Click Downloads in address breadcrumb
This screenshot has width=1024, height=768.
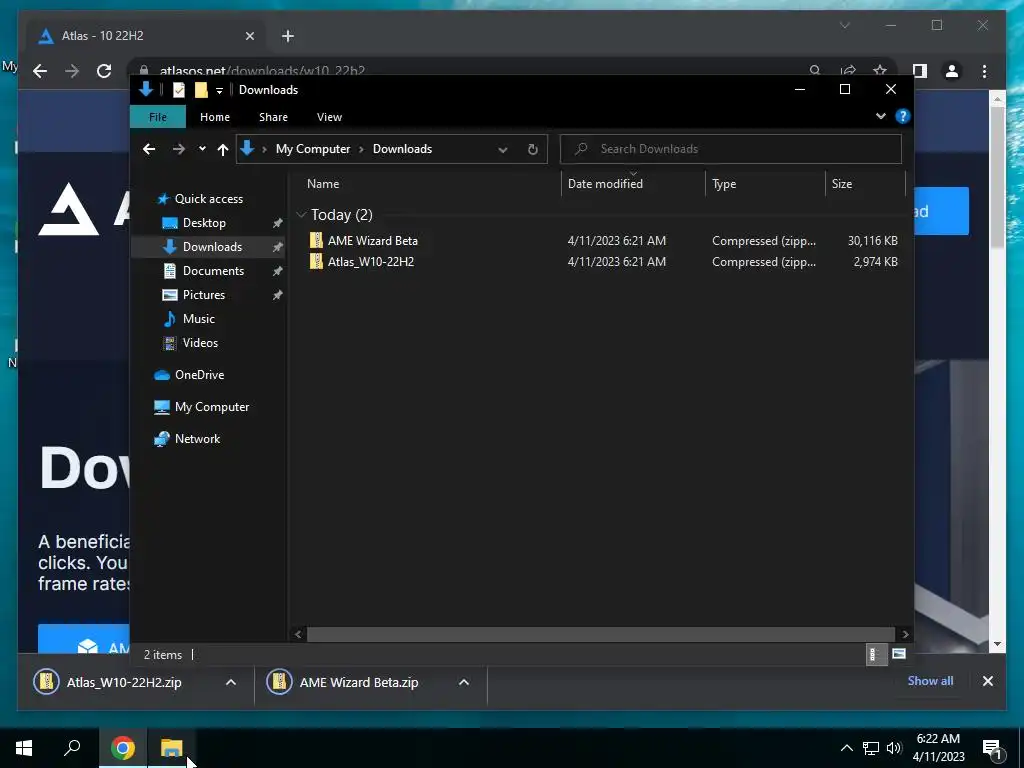[402, 149]
